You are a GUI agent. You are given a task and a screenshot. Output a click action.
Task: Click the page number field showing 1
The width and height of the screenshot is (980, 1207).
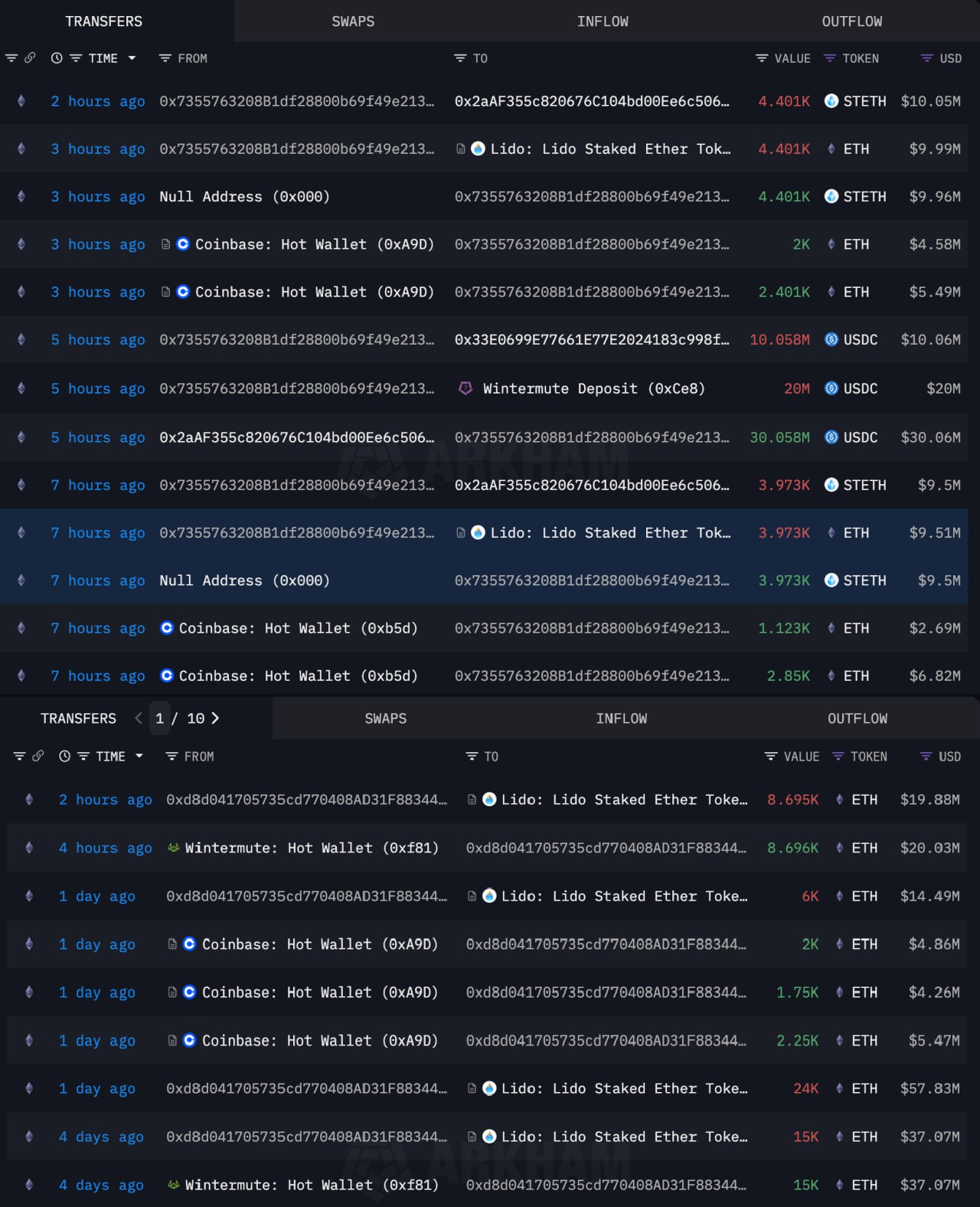159,718
